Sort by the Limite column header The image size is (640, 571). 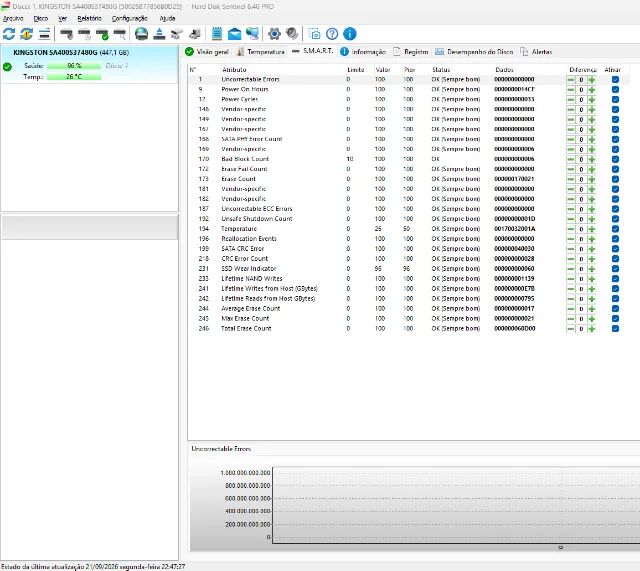pyautogui.click(x=356, y=70)
